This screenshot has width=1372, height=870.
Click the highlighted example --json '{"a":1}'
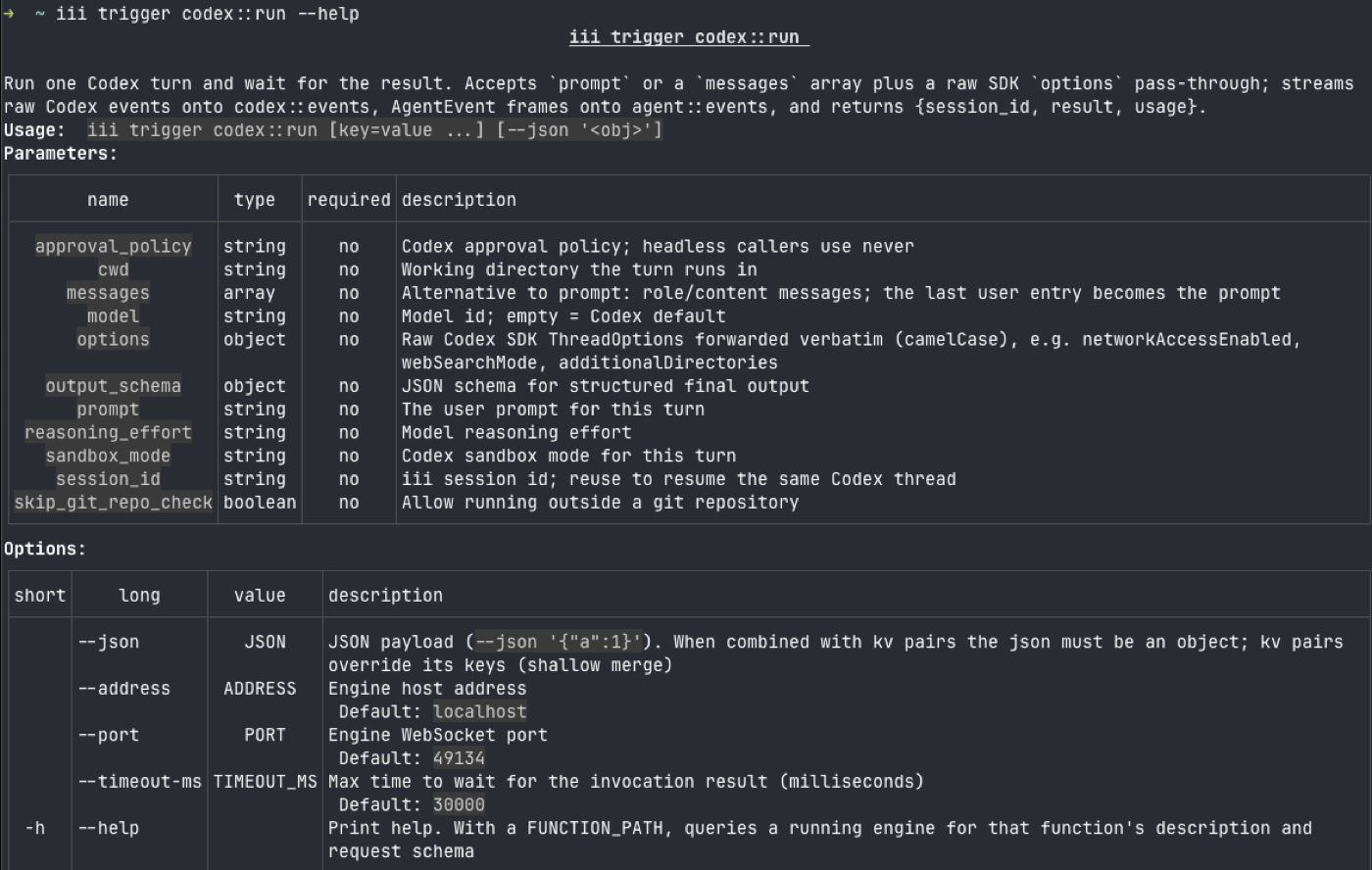click(x=559, y=643)
